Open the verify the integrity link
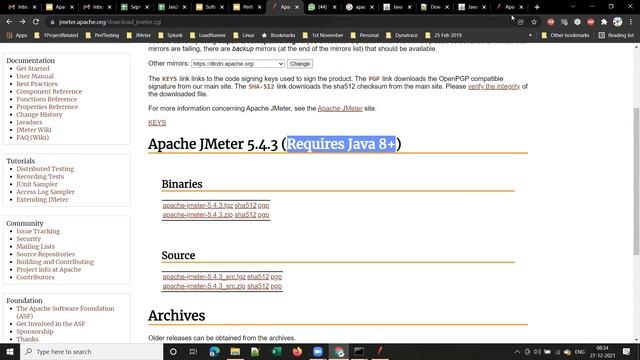 click(494, 87)
